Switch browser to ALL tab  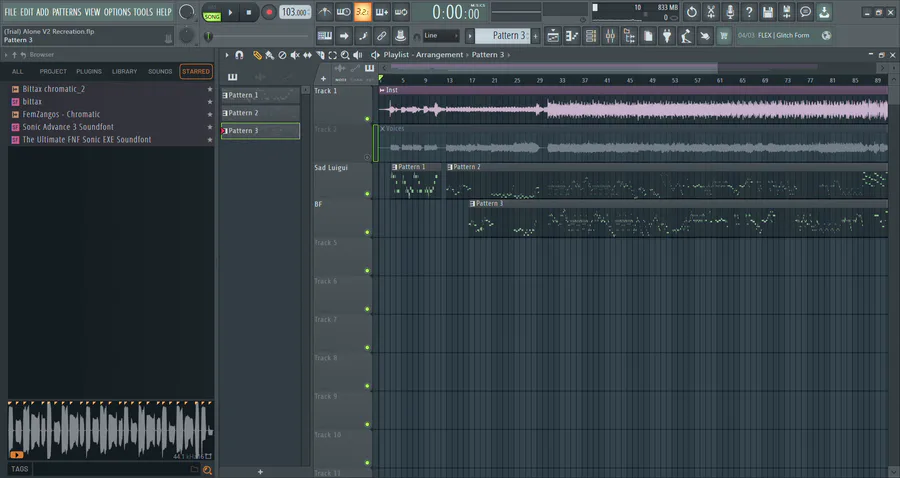18,72
